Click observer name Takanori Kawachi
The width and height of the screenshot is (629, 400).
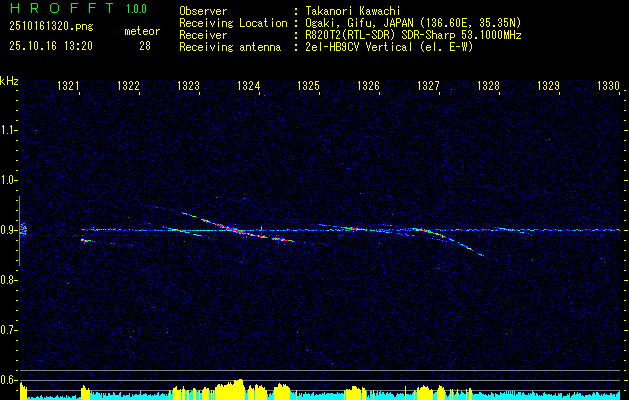[x=353, y=11]
